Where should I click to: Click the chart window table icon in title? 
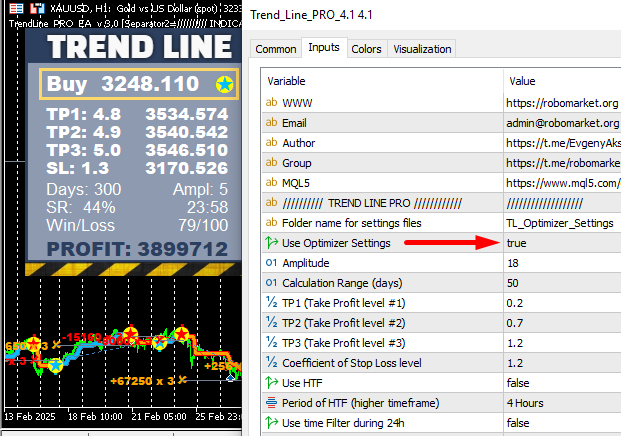(x=16, y=8)
